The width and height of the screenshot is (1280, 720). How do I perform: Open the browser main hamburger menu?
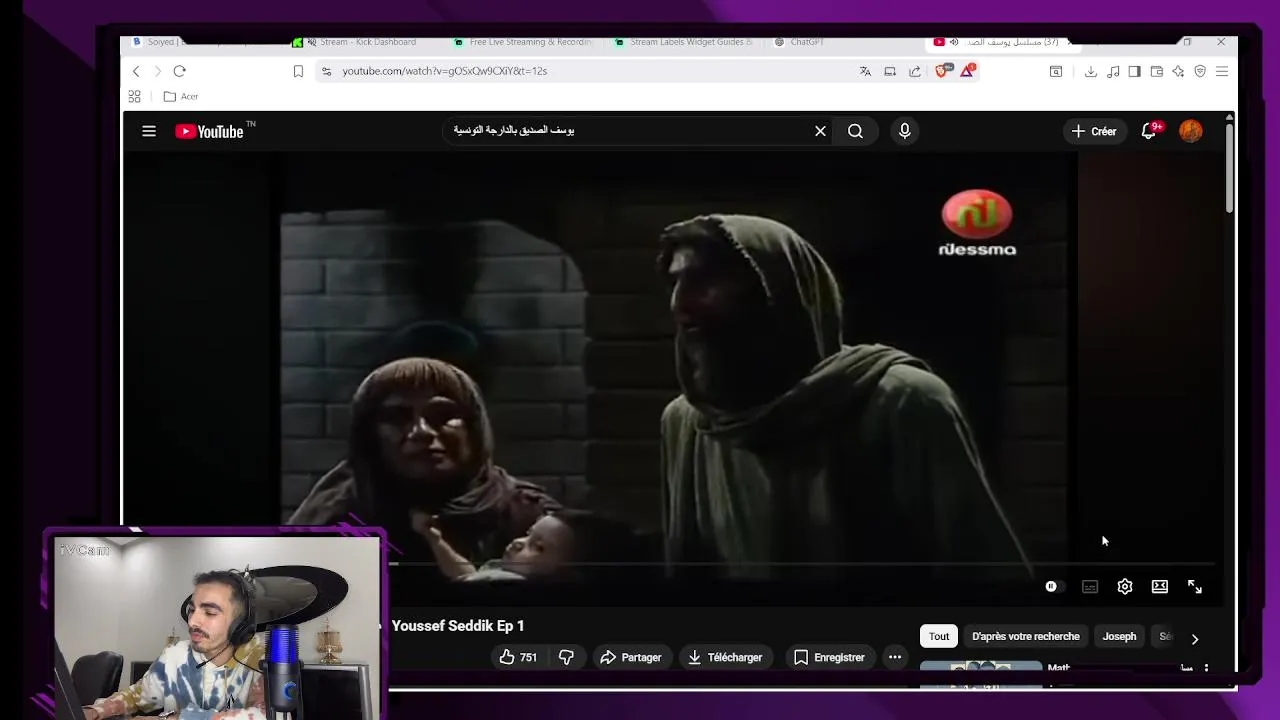[x=1222, y=71]
